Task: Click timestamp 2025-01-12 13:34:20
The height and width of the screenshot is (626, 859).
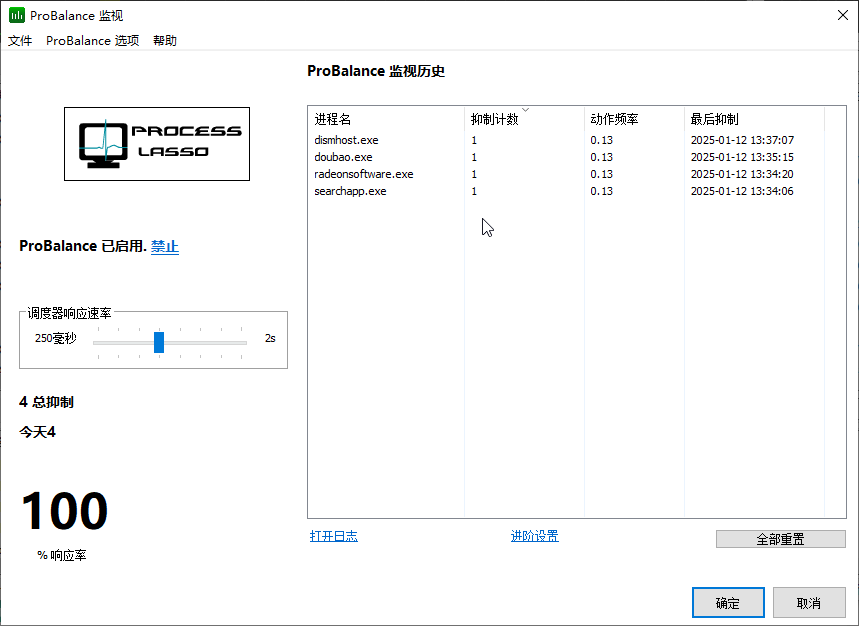Action: point(742,174)
